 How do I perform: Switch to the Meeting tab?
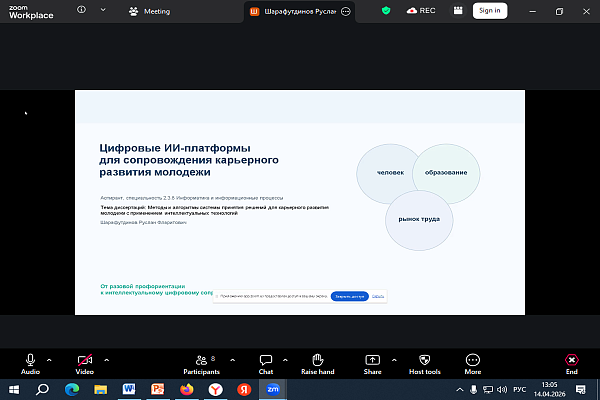coord(150,11)
